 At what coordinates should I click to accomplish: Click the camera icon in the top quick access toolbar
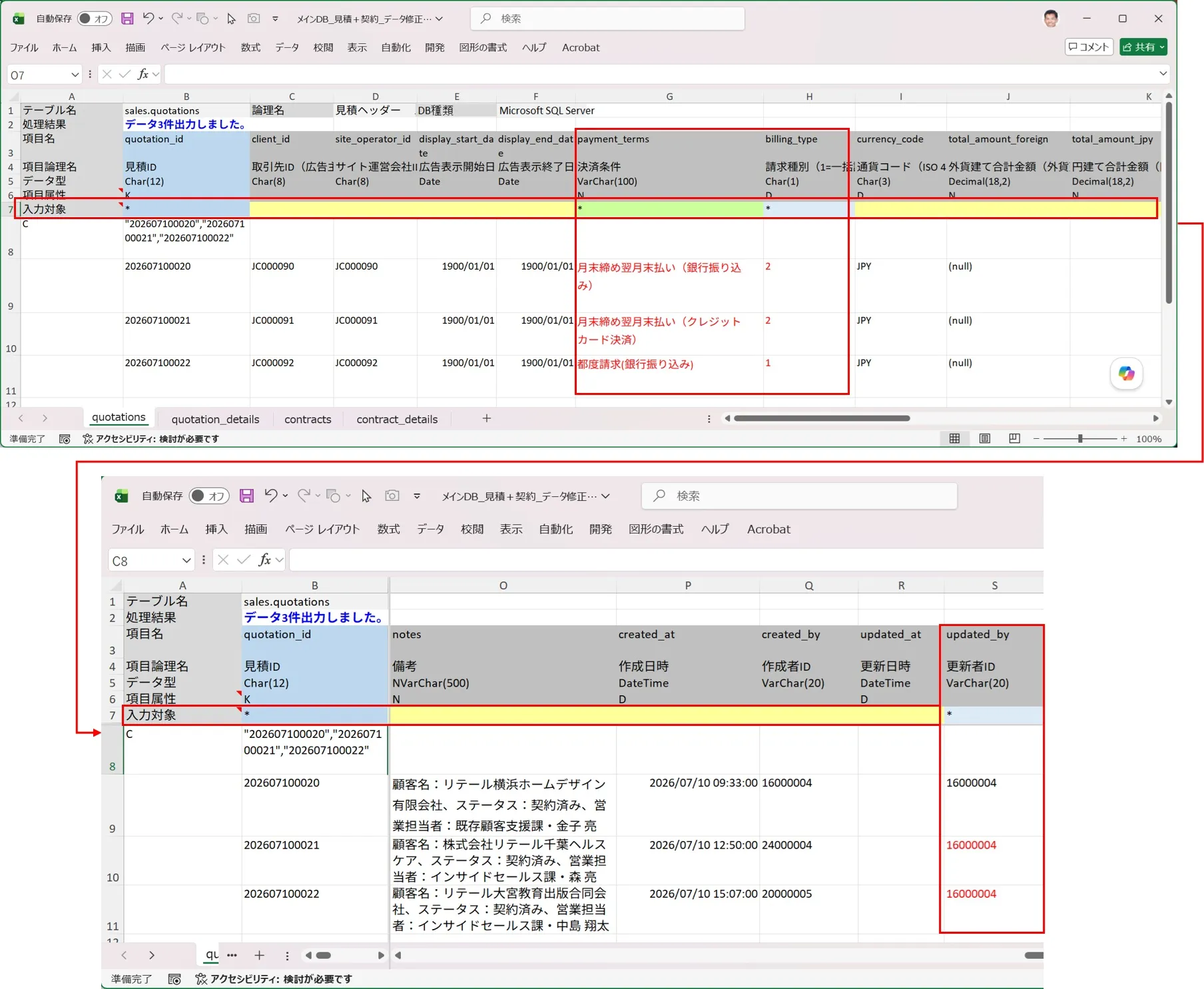[254, 19]
